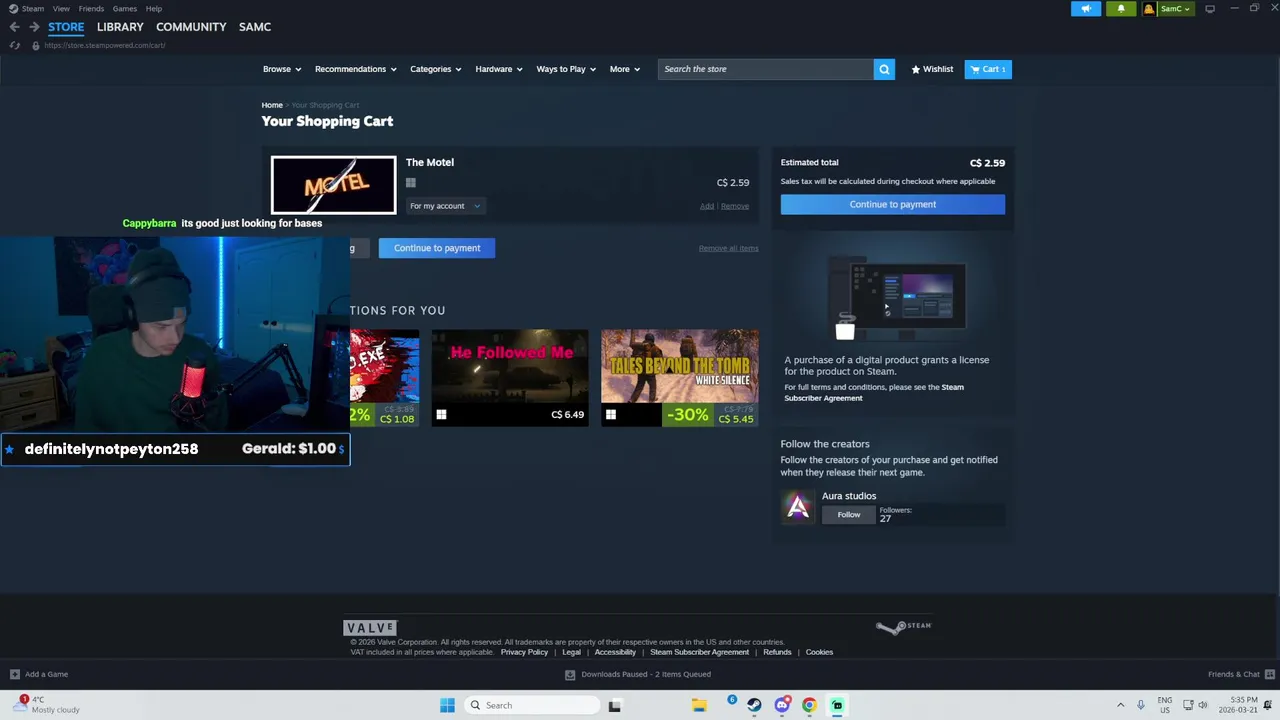Follow Aura studios
This screenshot has width=1280, height=720.
coord(849,515)
